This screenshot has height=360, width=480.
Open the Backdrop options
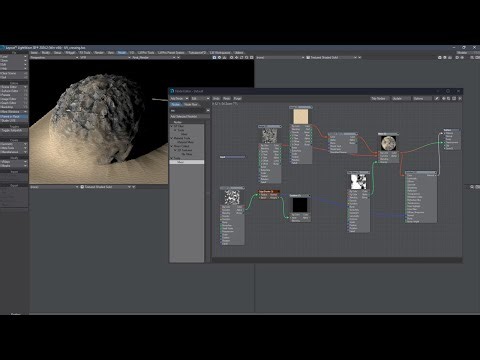coord(14,107)
